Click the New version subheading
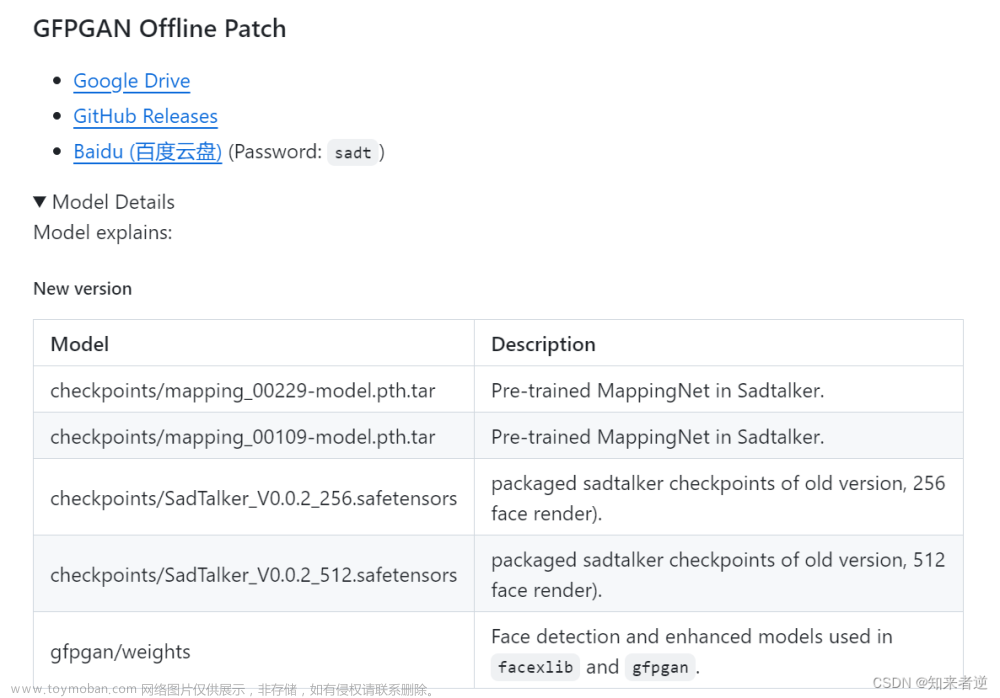The width and height of the screenshot is (1000, 698). (83, 288)
